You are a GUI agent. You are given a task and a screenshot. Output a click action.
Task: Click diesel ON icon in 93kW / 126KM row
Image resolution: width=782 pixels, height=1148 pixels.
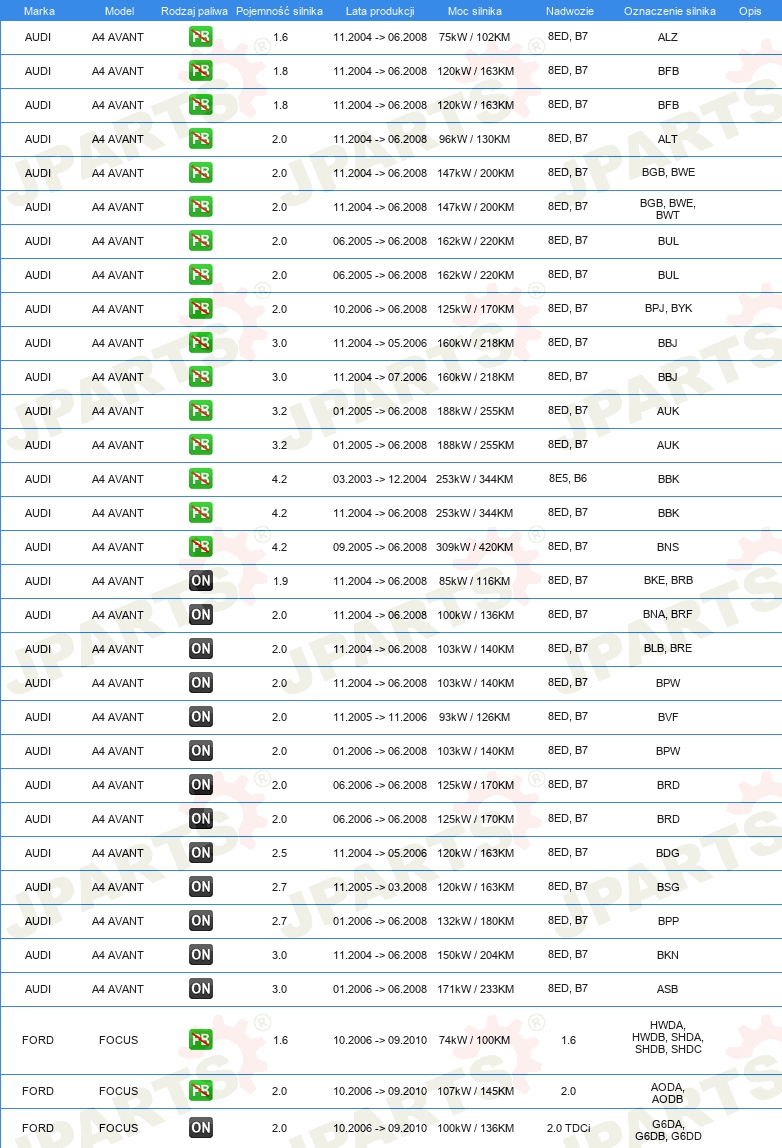coord(201,717)
